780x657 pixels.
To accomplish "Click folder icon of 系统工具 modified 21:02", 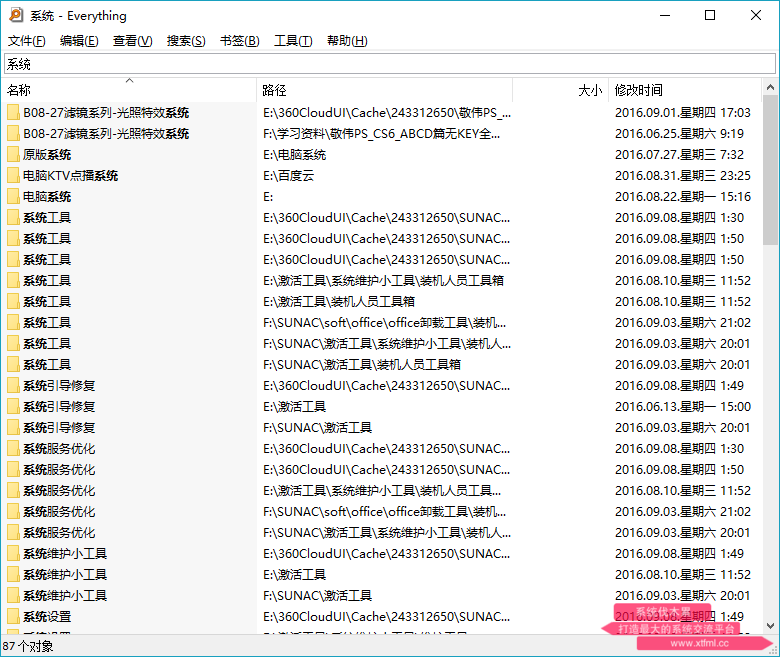I will pos(13,322).
